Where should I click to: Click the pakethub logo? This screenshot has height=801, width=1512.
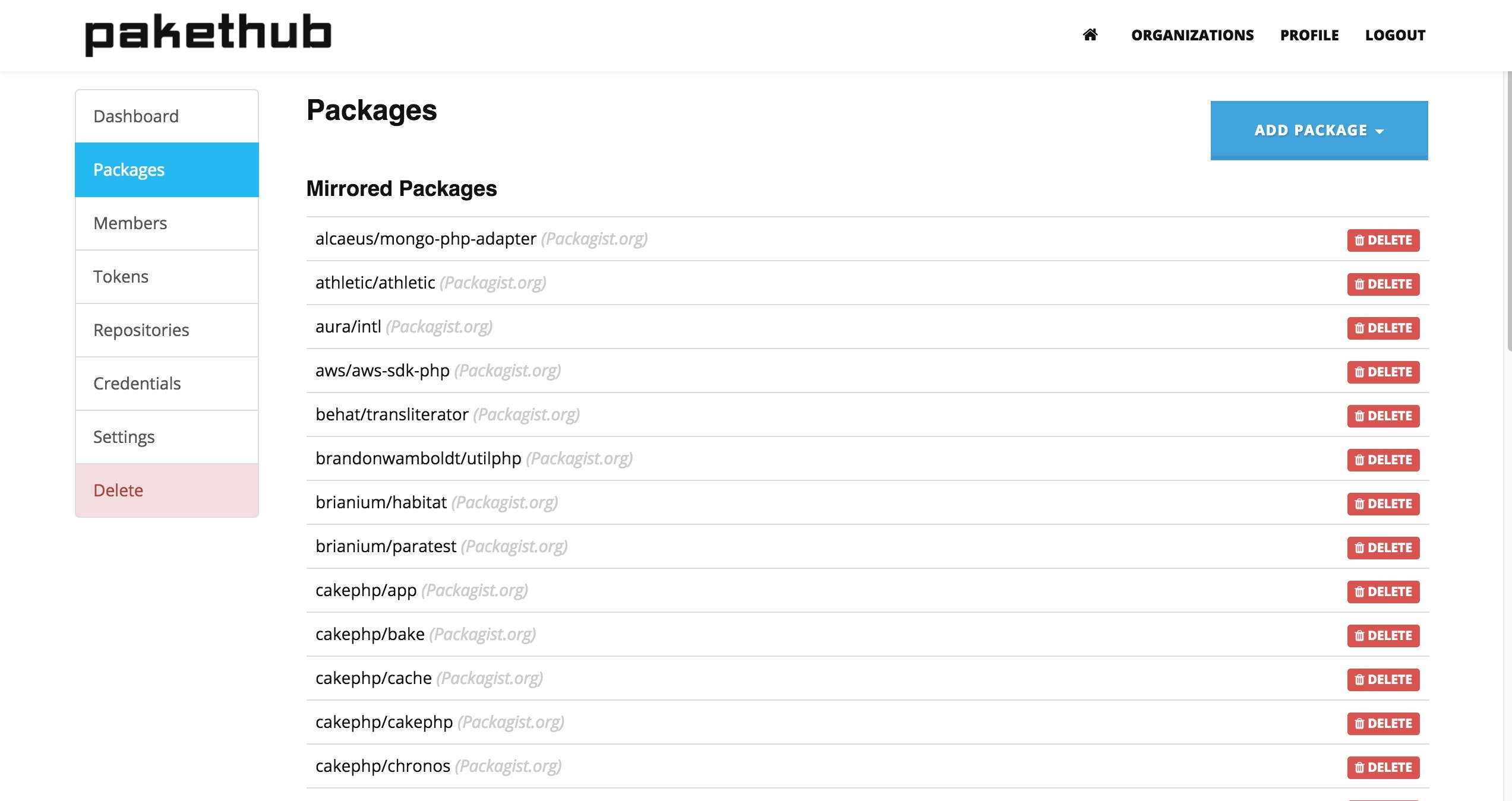click(x=208, y=34)
